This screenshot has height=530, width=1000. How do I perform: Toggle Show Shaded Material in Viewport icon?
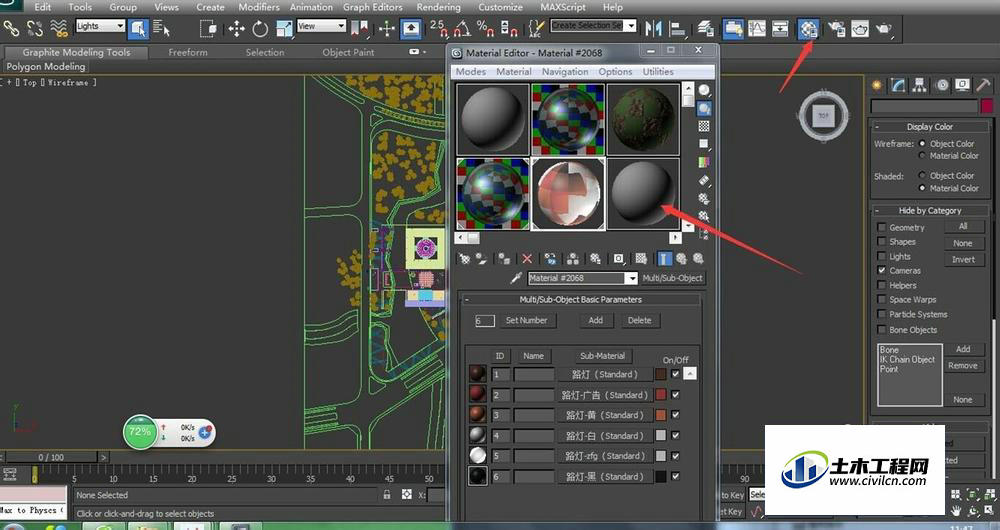coord(642,259)
